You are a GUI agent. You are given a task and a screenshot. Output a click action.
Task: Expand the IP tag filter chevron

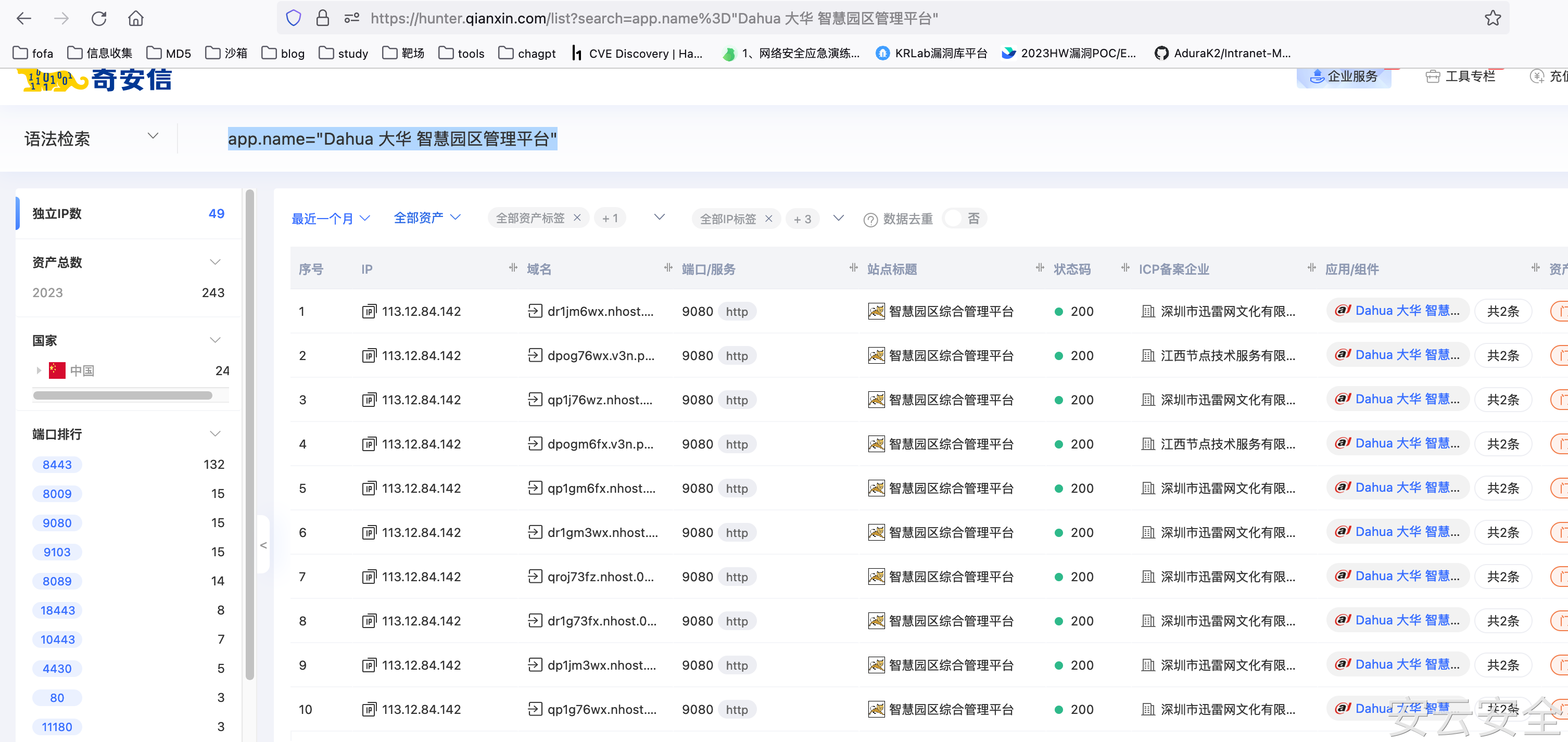tap(838, 218)
